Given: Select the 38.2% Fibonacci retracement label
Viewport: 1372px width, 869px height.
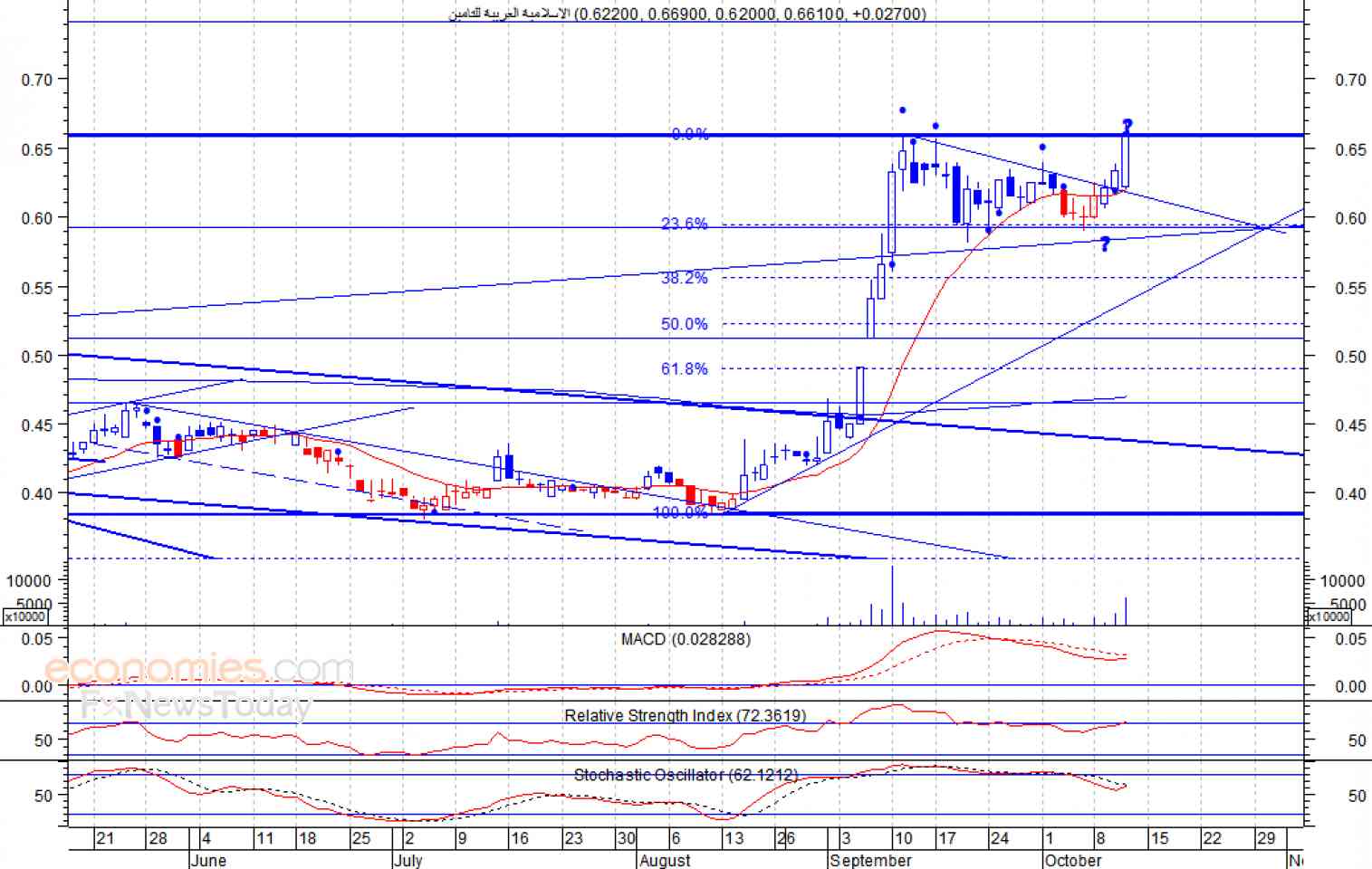Looking at the screenshot, I should point(685,278).
